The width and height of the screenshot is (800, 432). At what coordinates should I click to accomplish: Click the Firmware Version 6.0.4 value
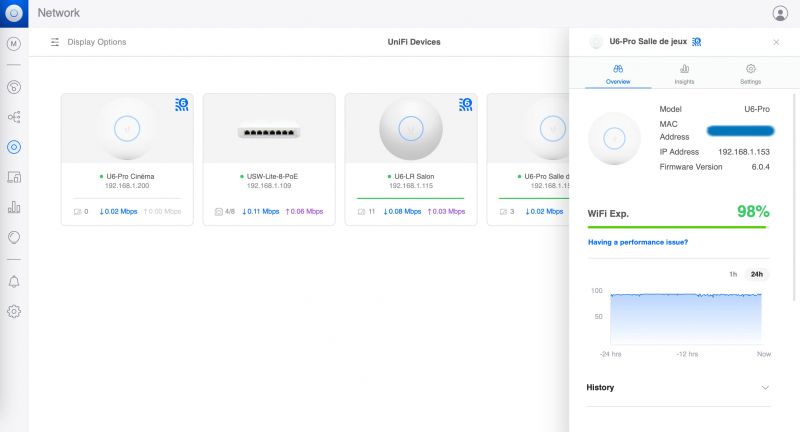pos(761,167)
